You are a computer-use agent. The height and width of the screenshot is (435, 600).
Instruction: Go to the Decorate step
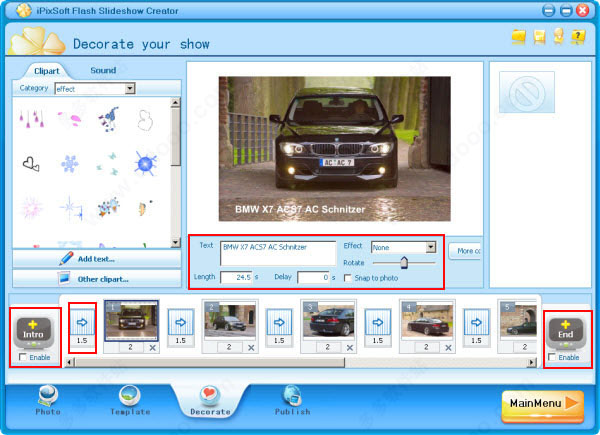point(210,401)
